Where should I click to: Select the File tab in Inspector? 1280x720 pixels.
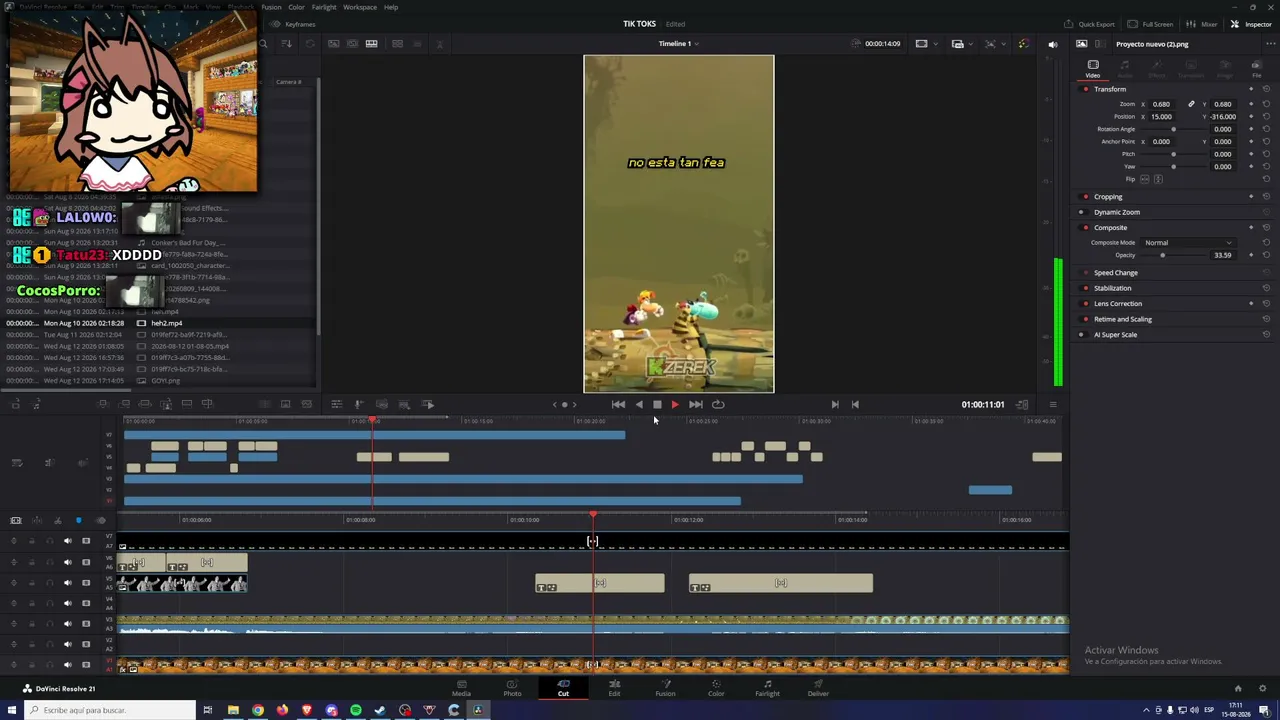(x=1257, y=68)
